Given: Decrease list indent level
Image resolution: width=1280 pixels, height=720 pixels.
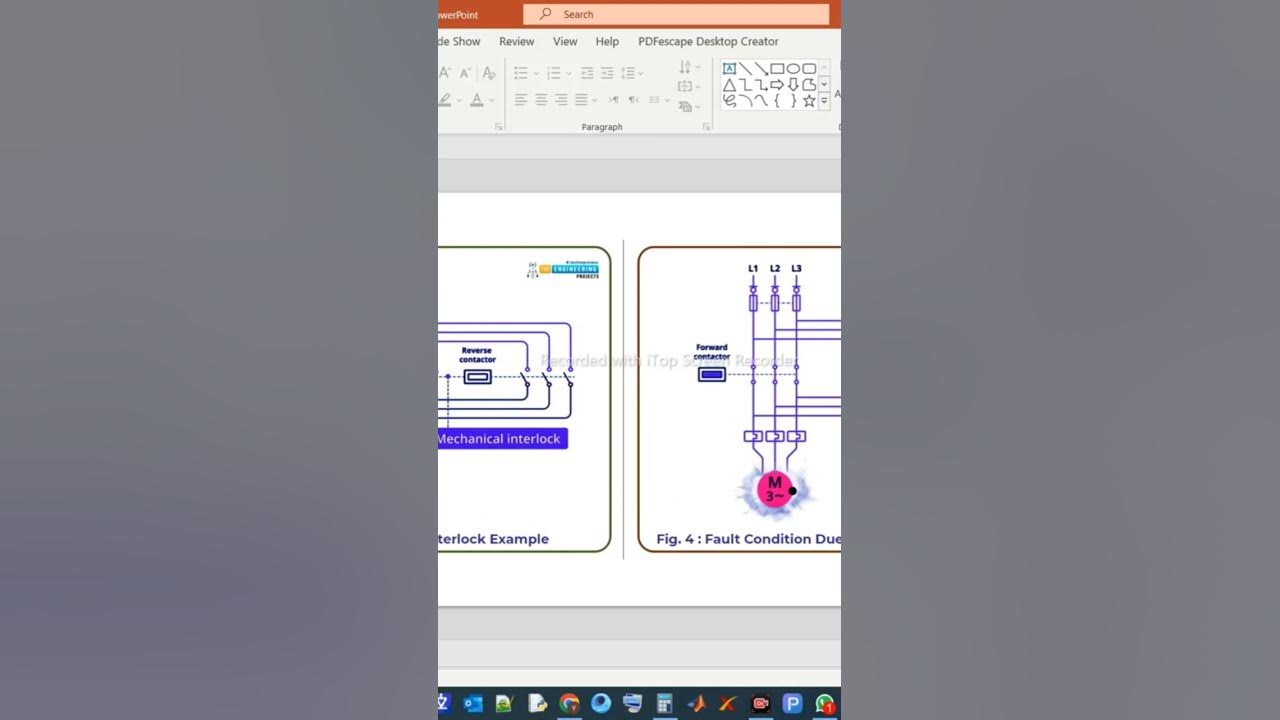Looking at the screenshot, I should pos(587,73).
